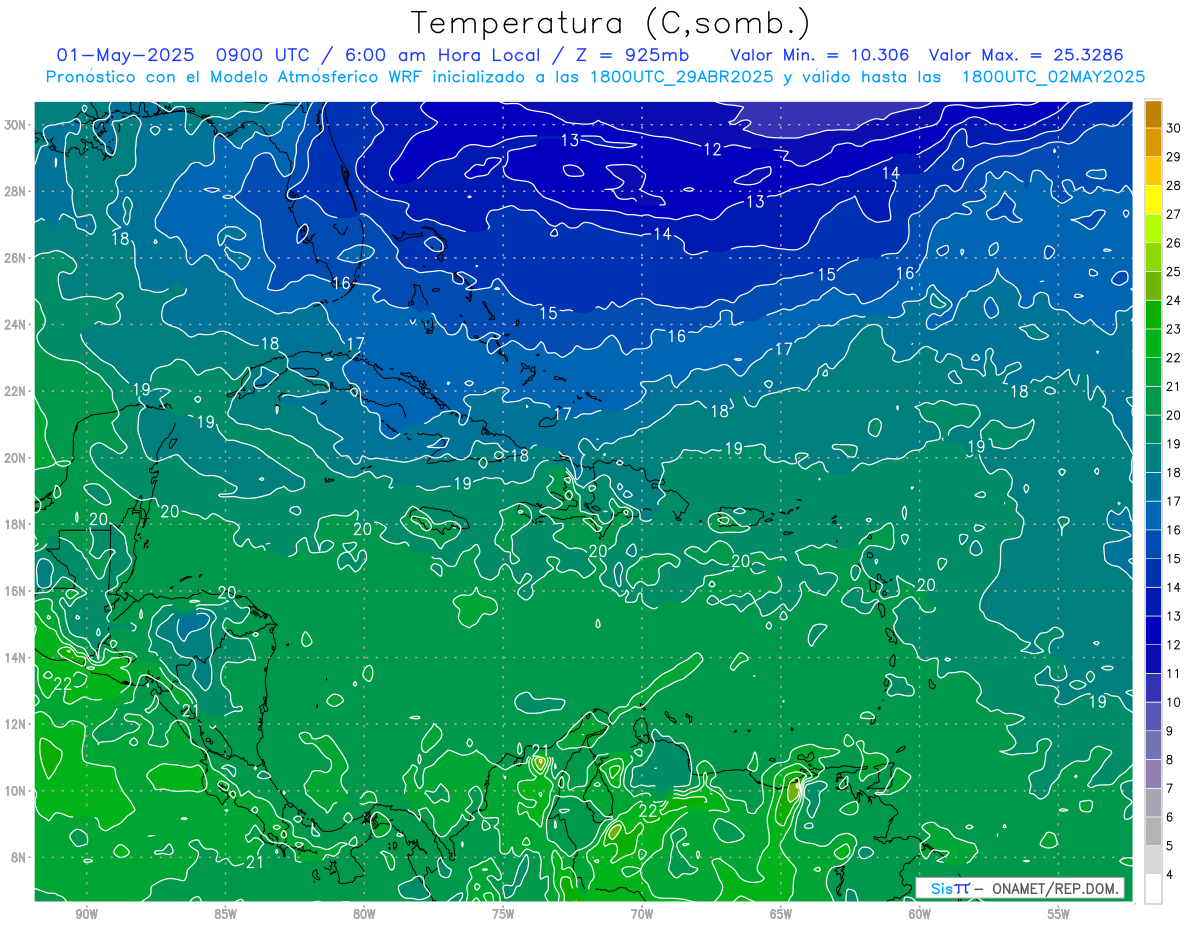1200x927 pixels.
Task: Select the valid-until time "1800UTC_02MAY2025"
Action: point(1053,77)
